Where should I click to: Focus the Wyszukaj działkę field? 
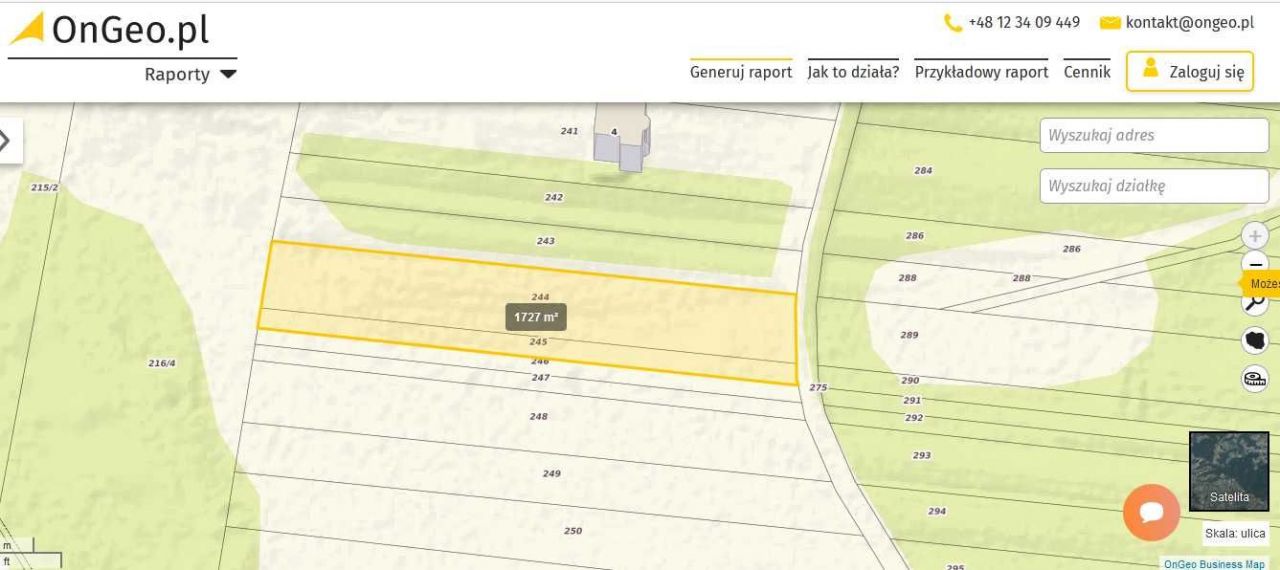pyautogui.click(x=1154, y=186)
